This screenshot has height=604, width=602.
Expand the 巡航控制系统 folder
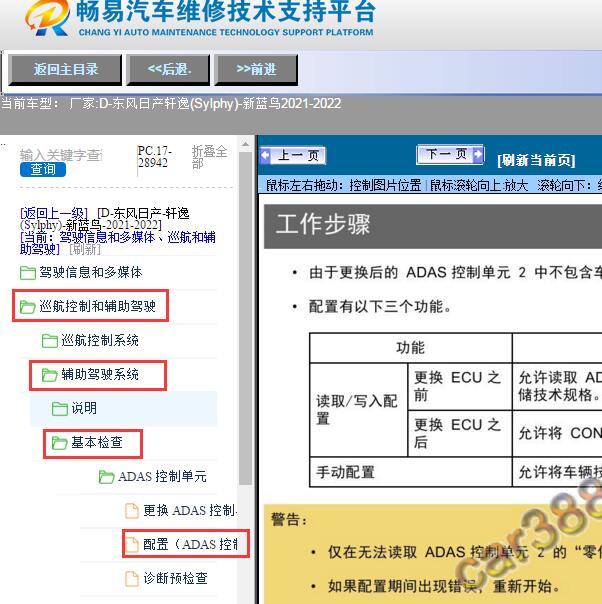pyautogui.click(x=100, y=340)
